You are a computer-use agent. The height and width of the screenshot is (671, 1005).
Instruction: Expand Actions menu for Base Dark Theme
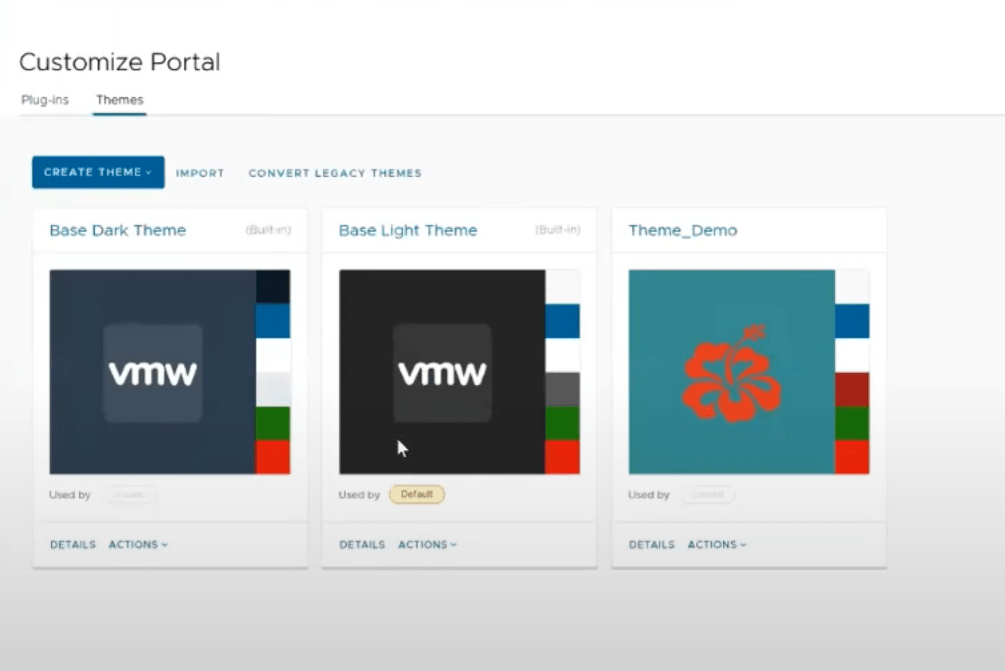pyautogui.click(x=138, y=545)
